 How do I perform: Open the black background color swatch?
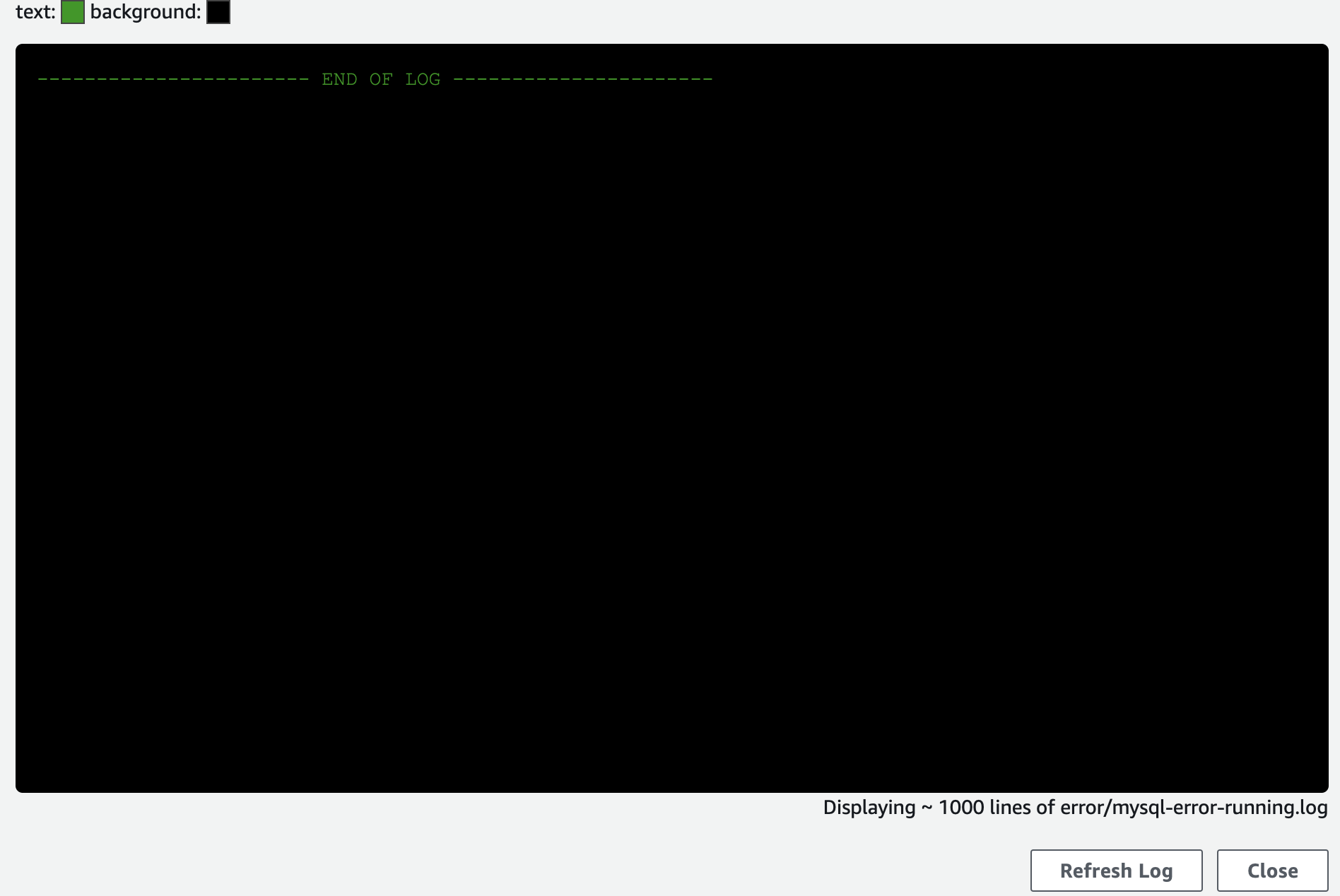point(218,12)
